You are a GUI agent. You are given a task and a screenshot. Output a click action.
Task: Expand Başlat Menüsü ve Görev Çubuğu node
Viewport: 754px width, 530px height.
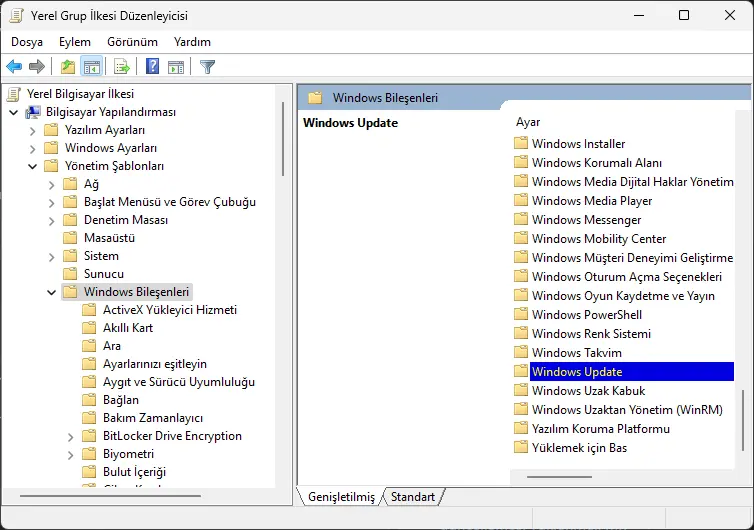(x=51, y=202)
